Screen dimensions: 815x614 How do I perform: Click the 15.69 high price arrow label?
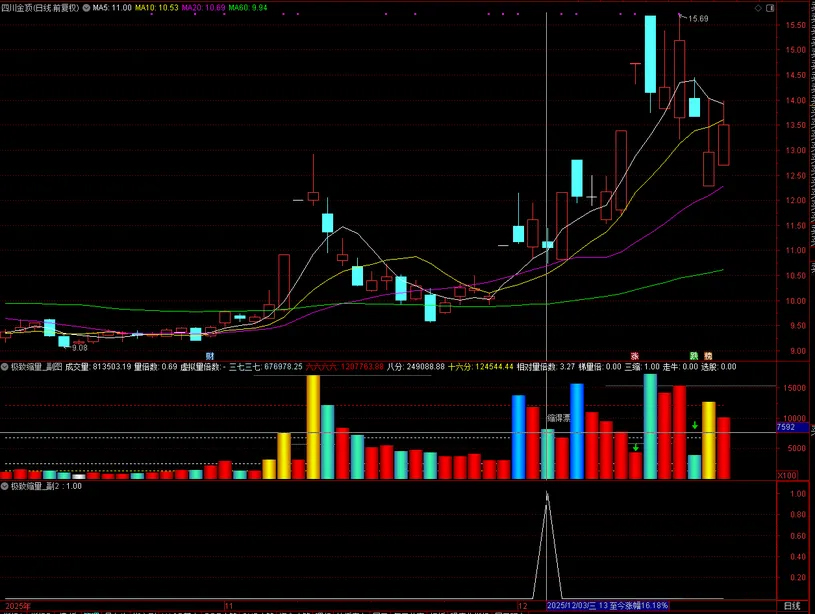click(696, 19)
